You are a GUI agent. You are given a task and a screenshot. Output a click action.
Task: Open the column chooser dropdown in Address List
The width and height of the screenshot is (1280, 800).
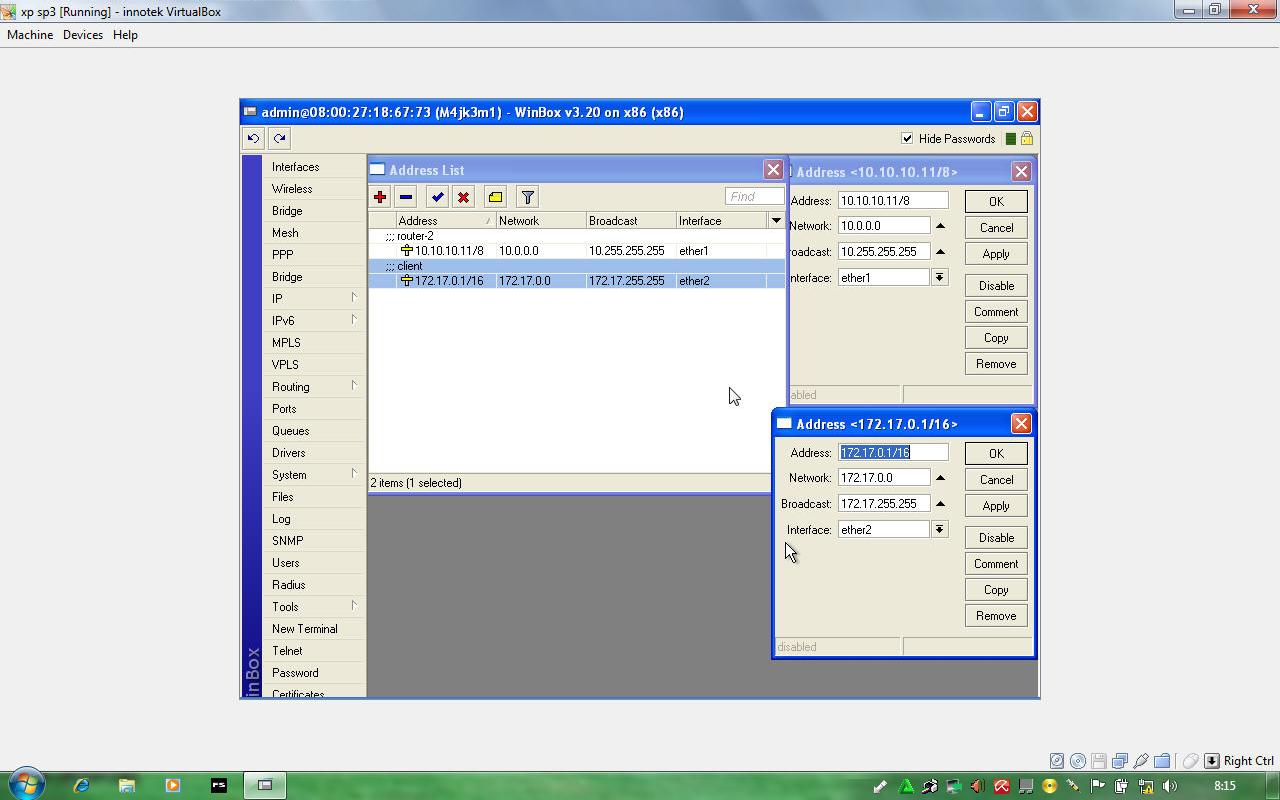776,220
